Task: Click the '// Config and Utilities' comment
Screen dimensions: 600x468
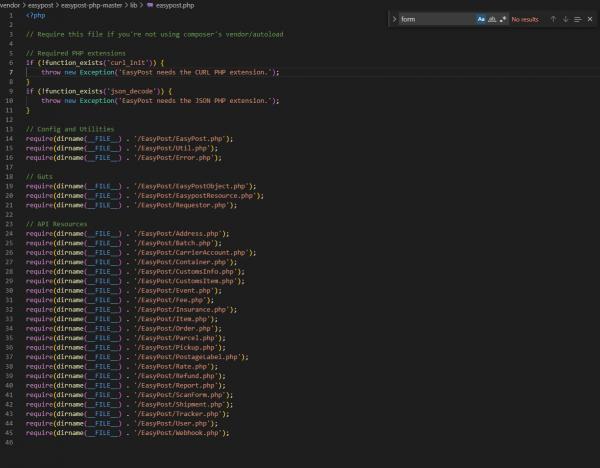Action: (70, 129)
